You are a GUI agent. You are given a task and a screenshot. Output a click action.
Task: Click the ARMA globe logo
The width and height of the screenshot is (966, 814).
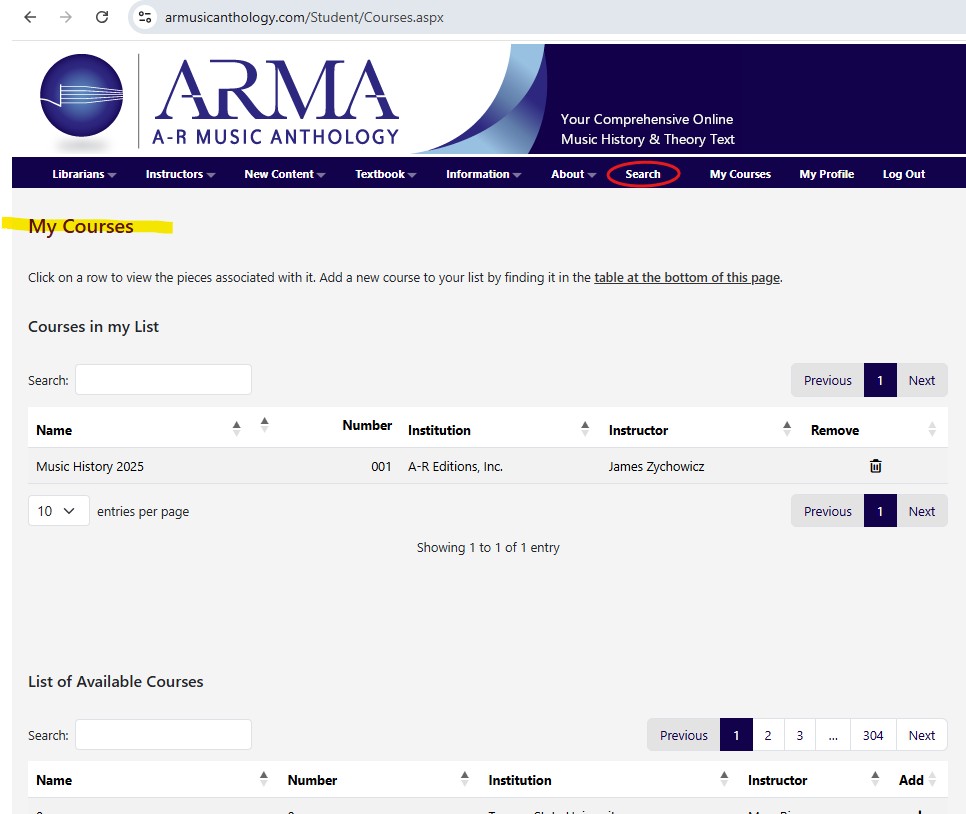[81, 96]
